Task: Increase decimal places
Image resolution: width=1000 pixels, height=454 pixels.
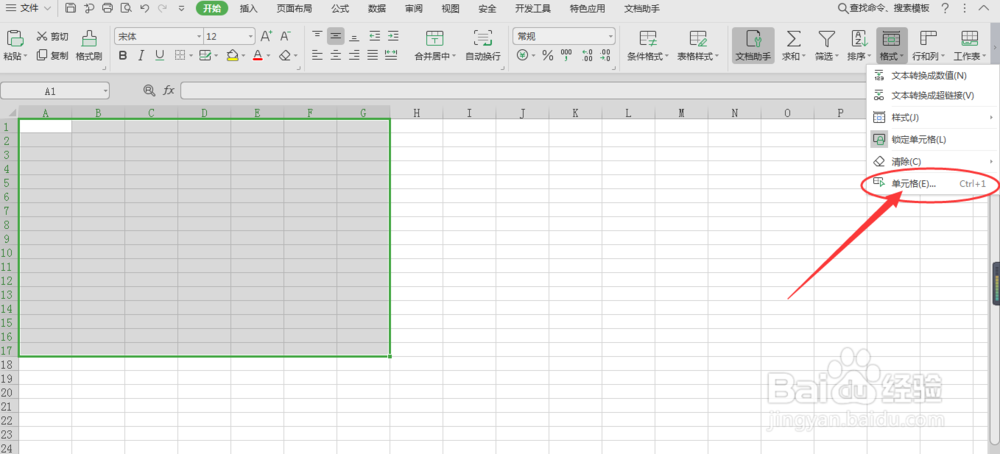Action: [x=587, y=55]
